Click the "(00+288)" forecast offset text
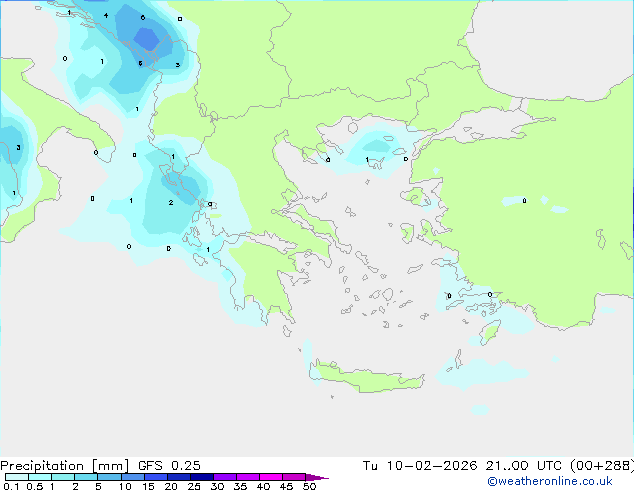 (601, 466)
